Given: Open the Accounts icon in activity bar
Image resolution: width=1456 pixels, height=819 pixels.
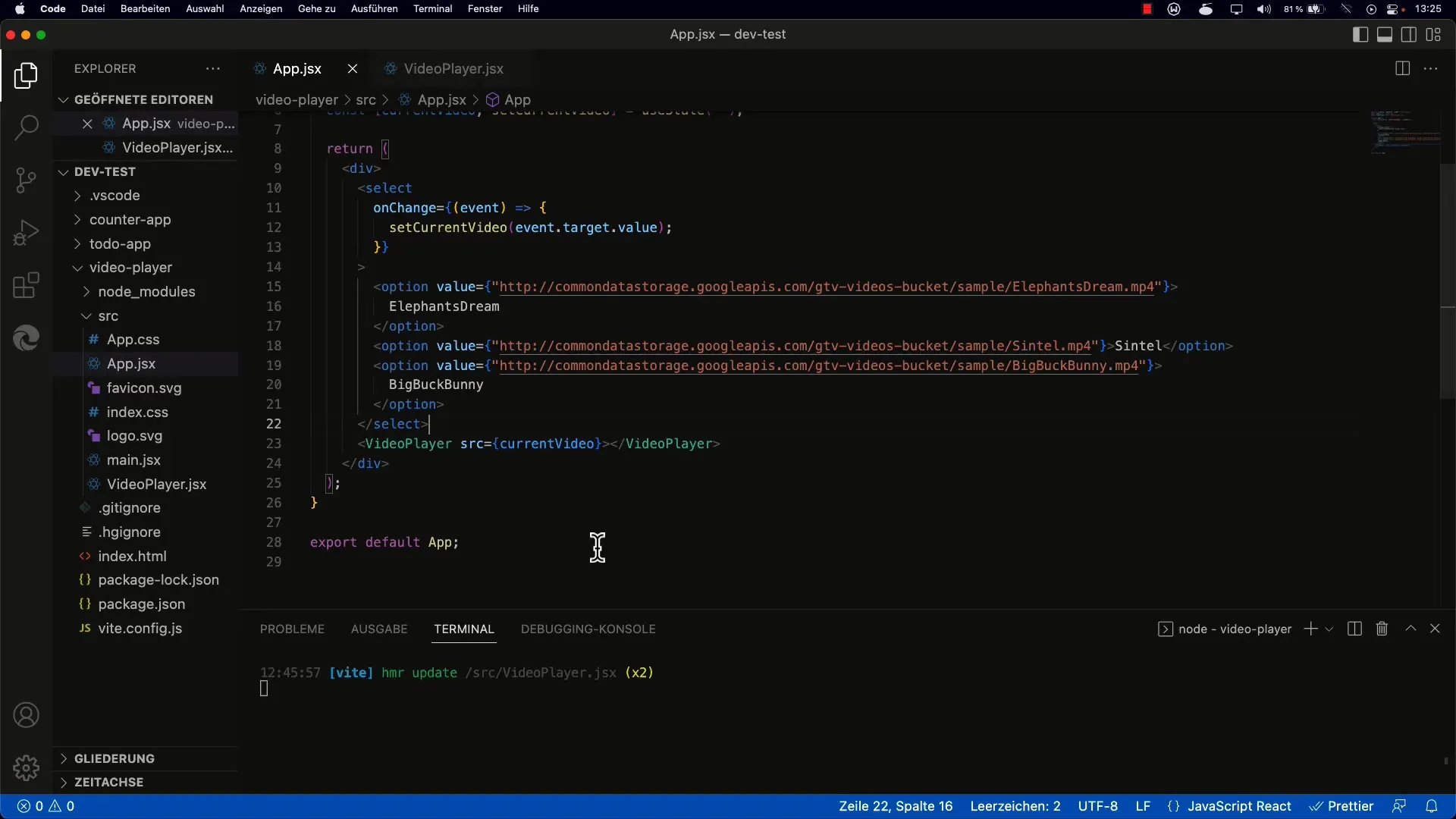Looking at the screenshot, I should tap(26, 715).
